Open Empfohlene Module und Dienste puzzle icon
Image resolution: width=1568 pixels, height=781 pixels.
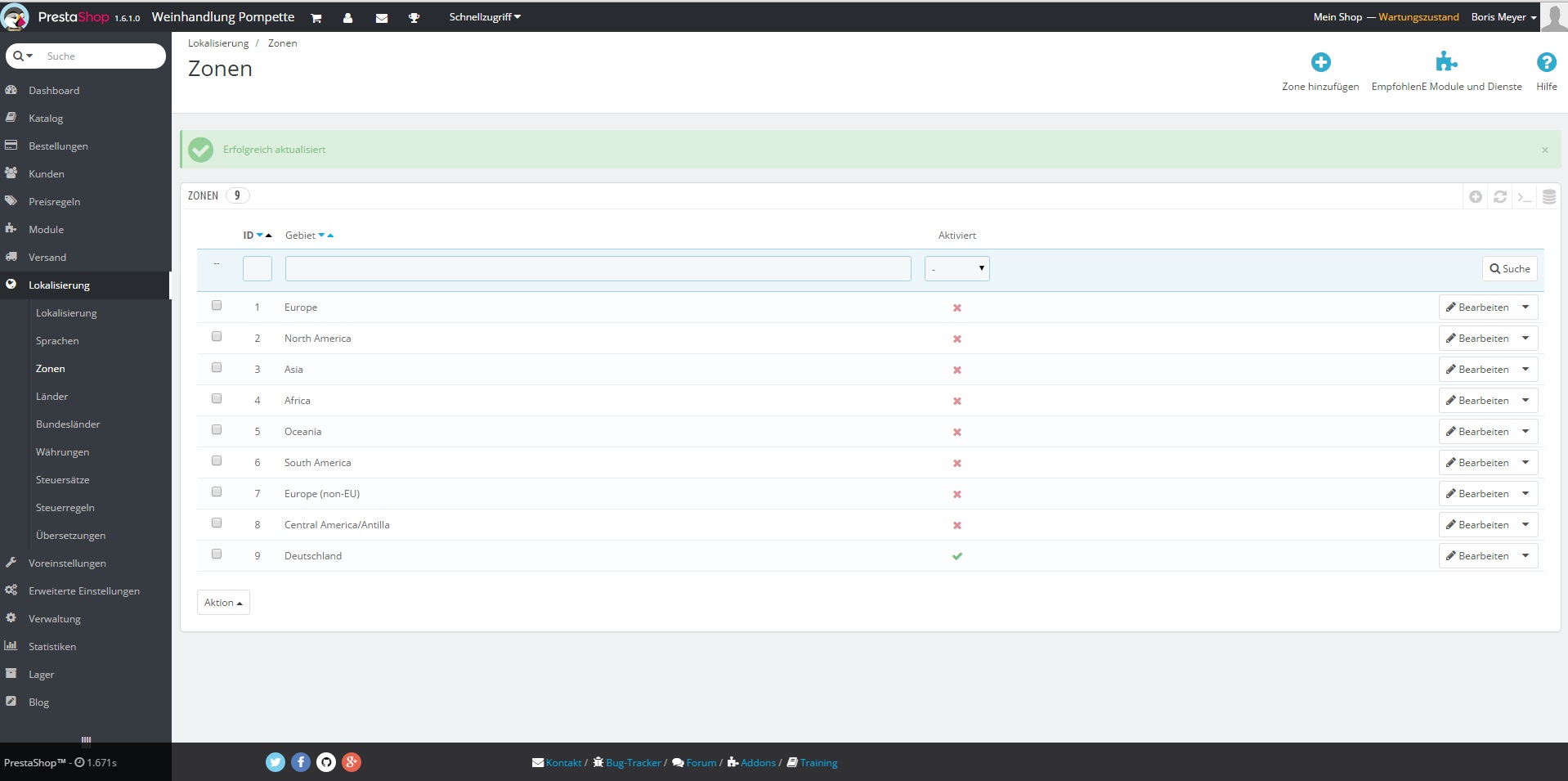click(1446, 62)
